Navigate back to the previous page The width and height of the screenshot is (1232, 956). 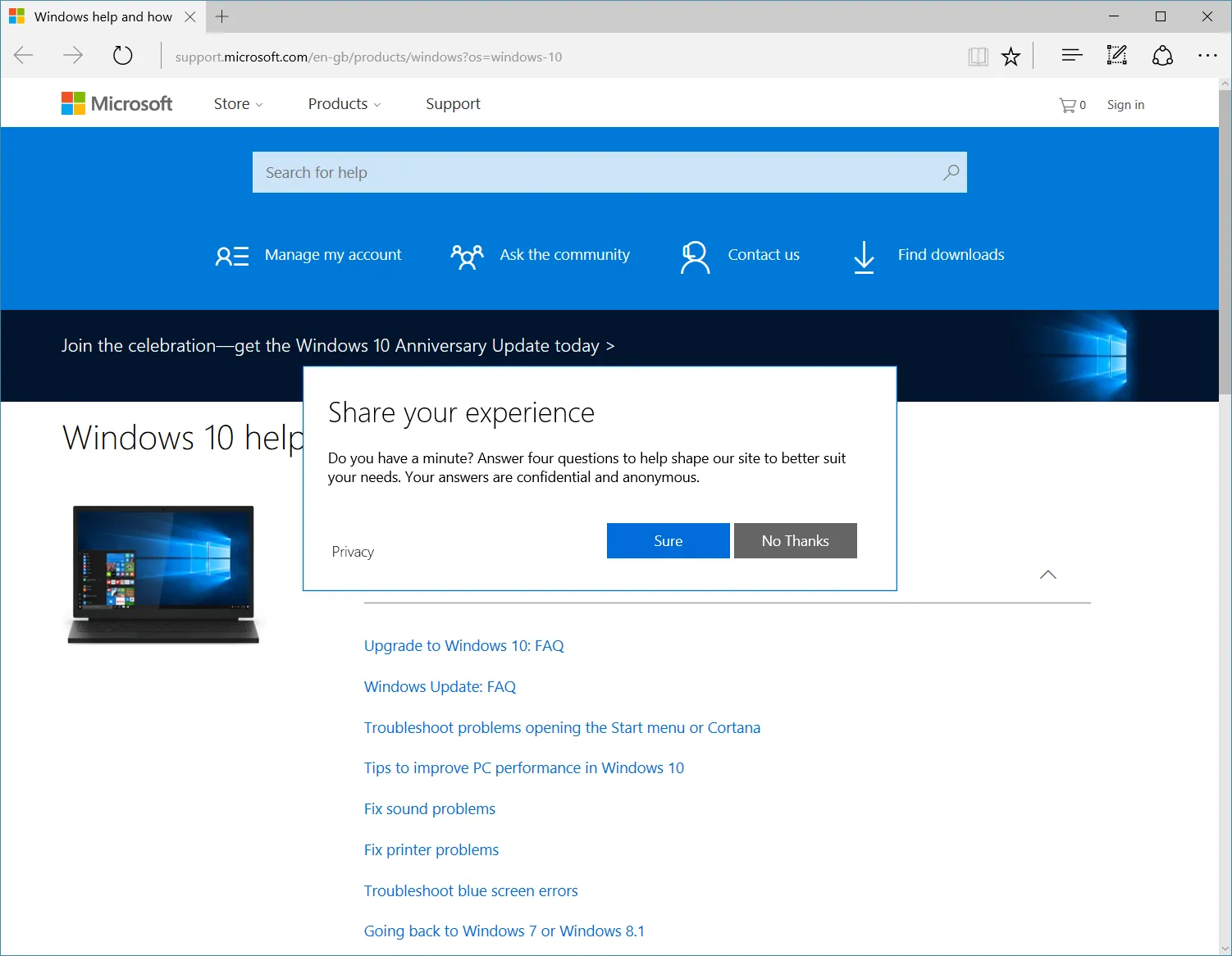click(x=23, y=56)
